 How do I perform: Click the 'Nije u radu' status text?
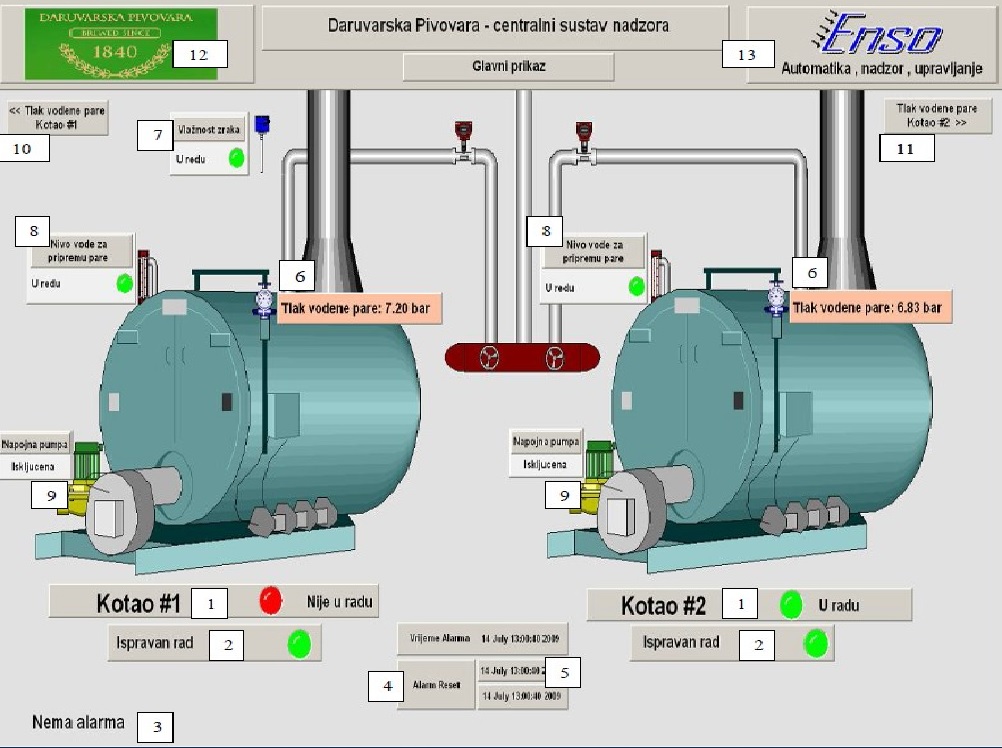[339, 602]
